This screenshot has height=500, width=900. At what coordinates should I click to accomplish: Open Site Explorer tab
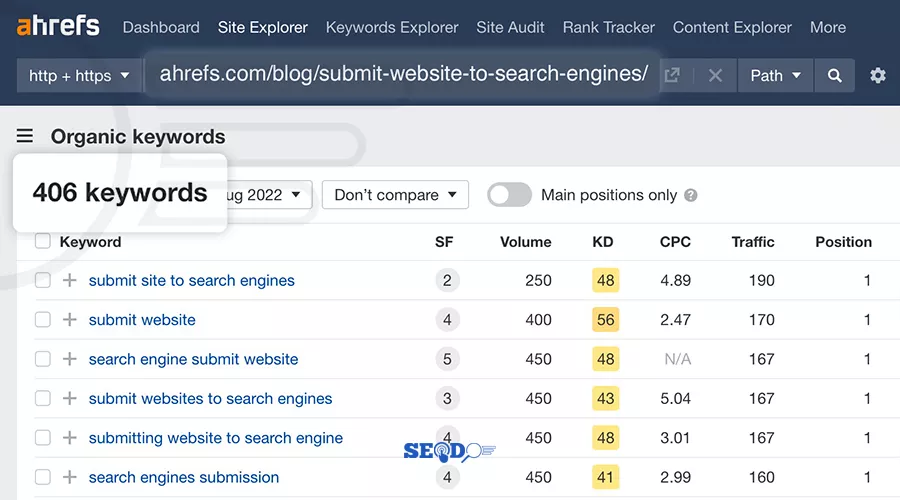tap(262, 27)
